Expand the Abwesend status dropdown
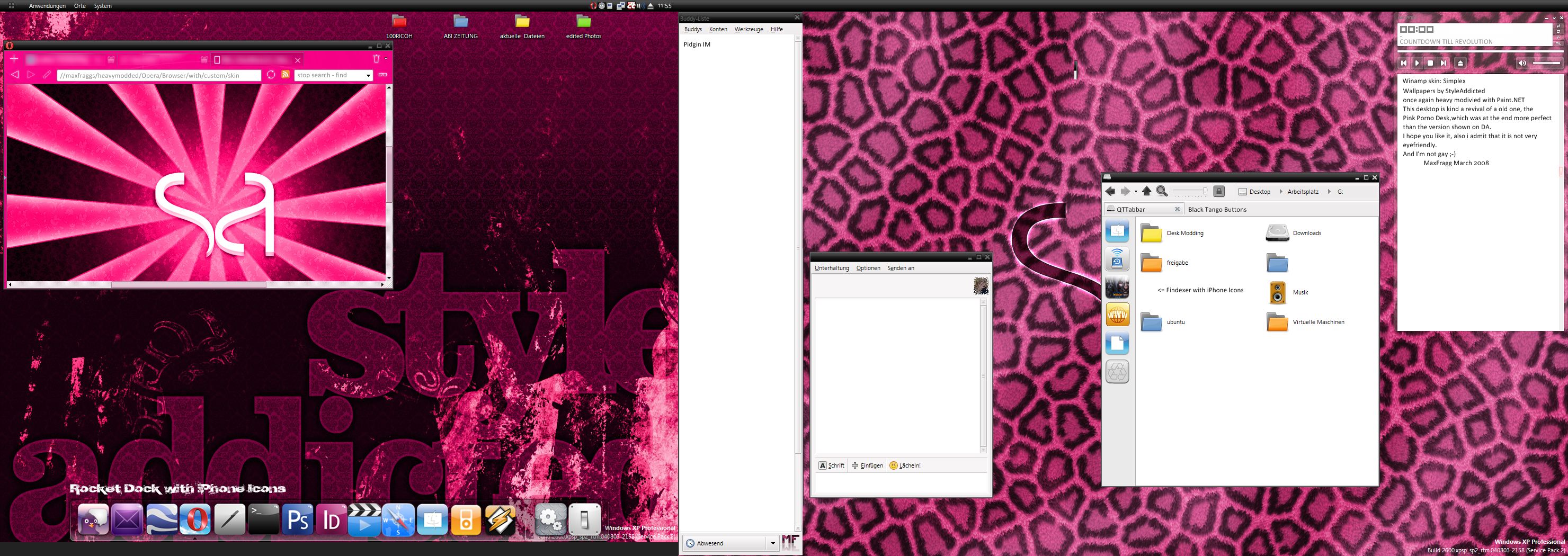The image size is (1568, 556). click(773, 543)
